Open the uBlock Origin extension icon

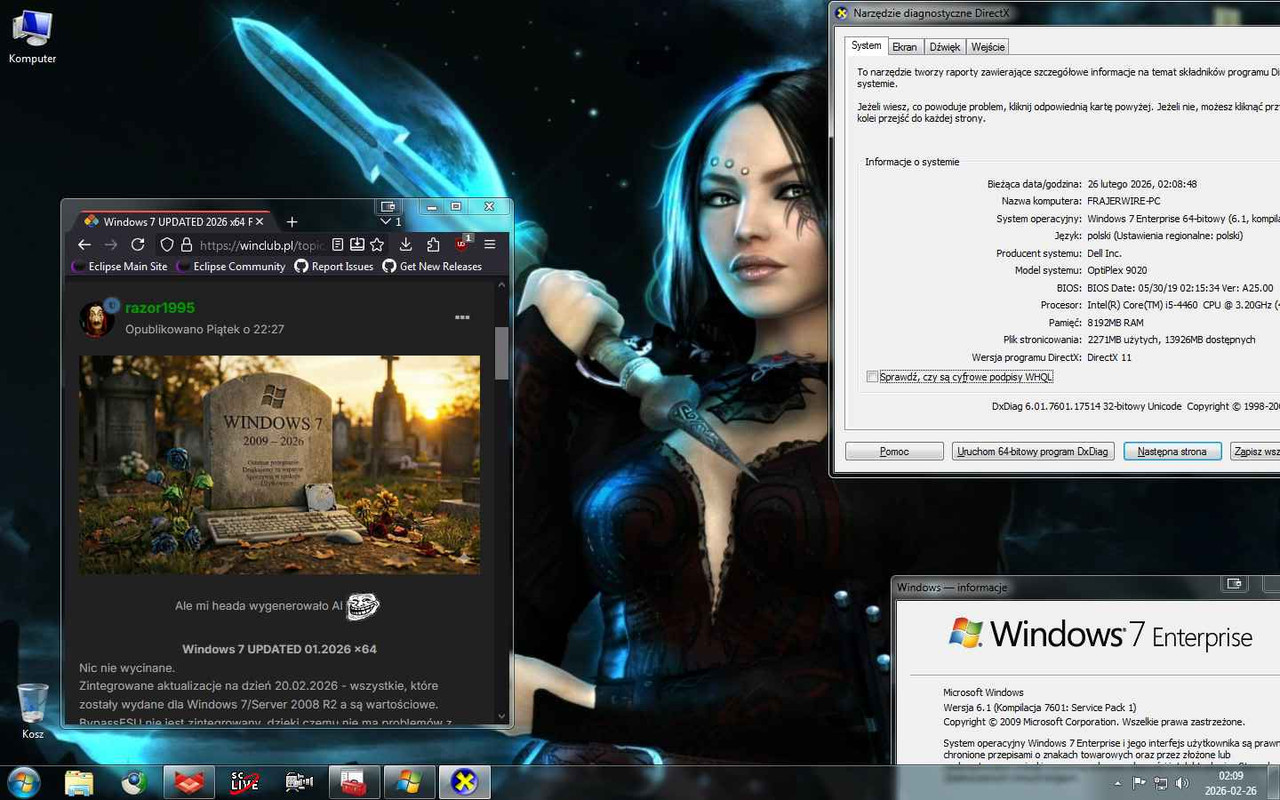click(461, 244)
